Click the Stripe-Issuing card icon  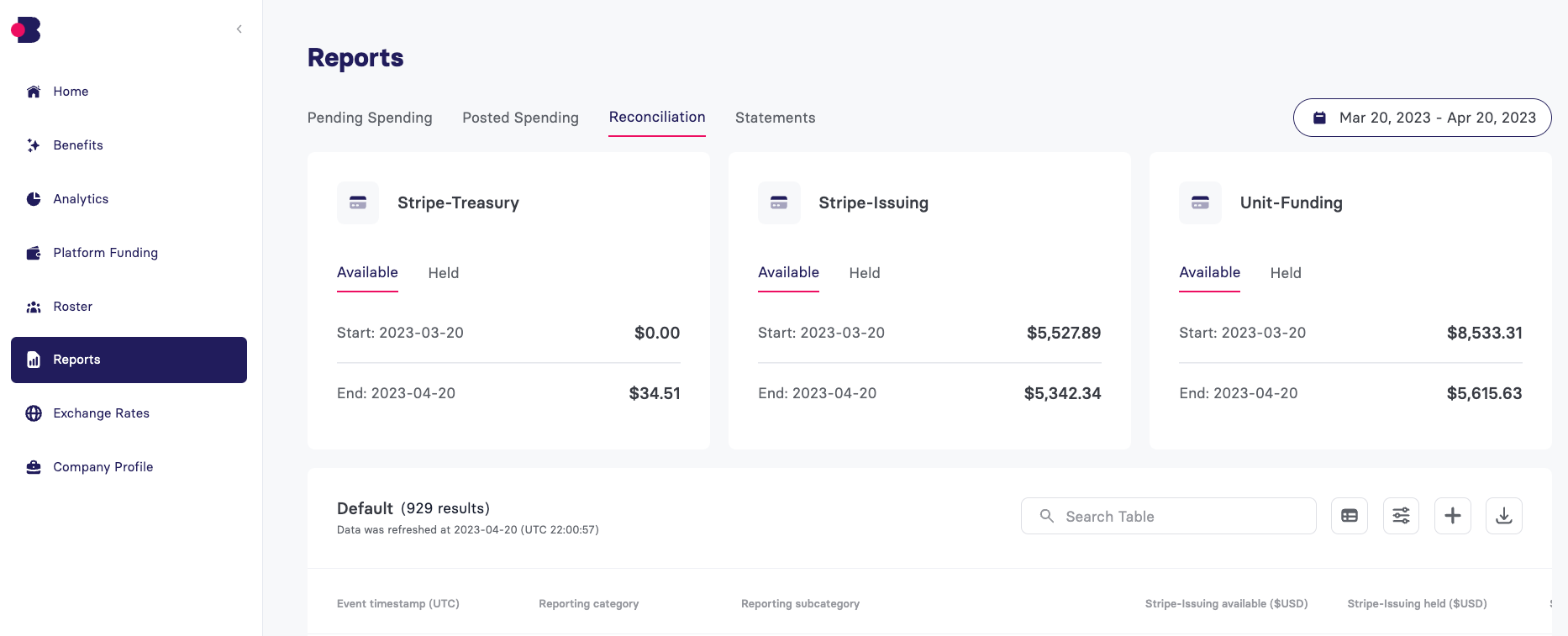(x=779, y=202)
